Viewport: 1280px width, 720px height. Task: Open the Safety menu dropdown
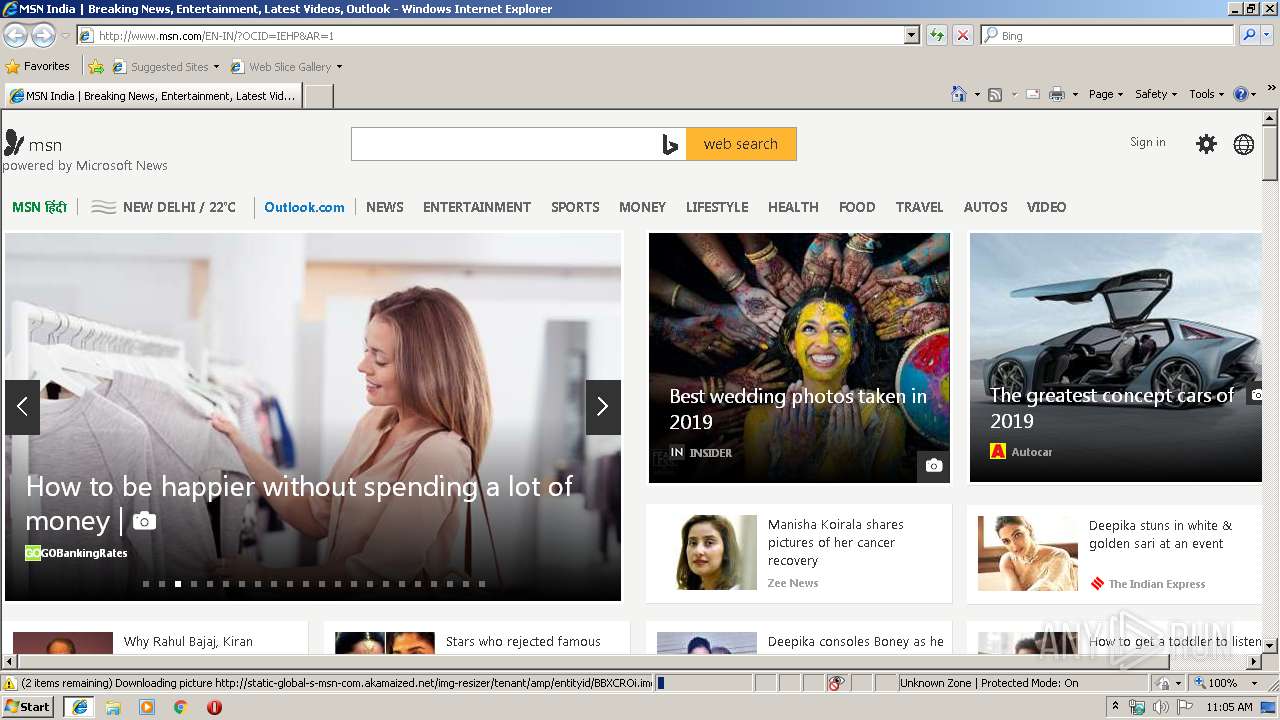1156,94
